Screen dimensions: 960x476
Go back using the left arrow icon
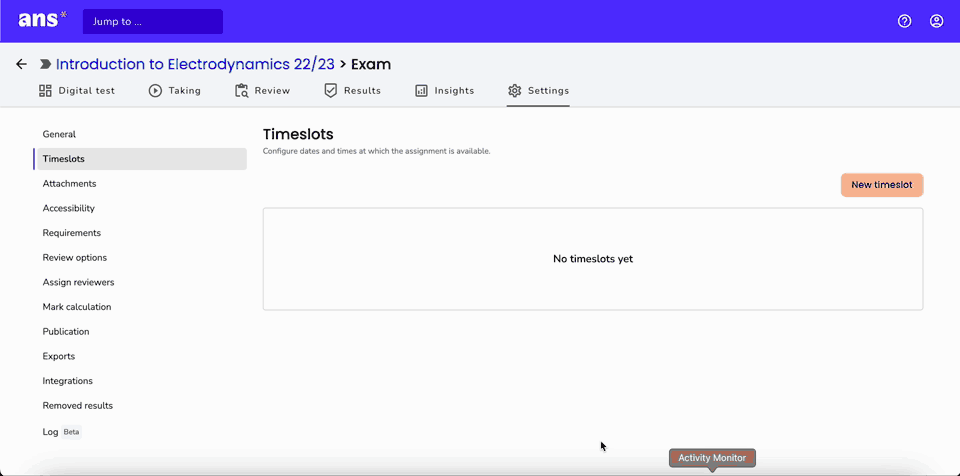click(21, 64)
